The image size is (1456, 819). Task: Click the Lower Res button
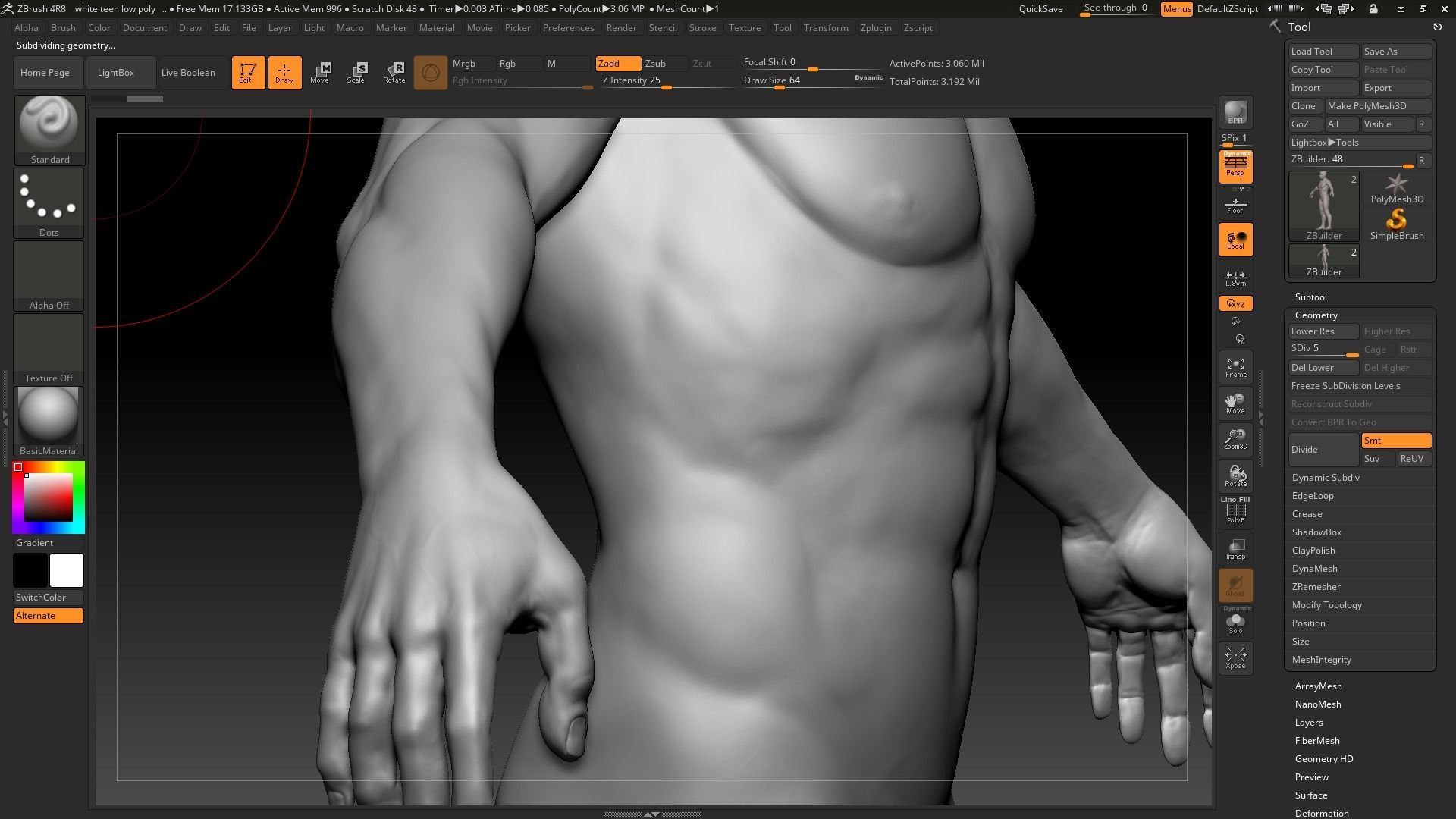1323,331
